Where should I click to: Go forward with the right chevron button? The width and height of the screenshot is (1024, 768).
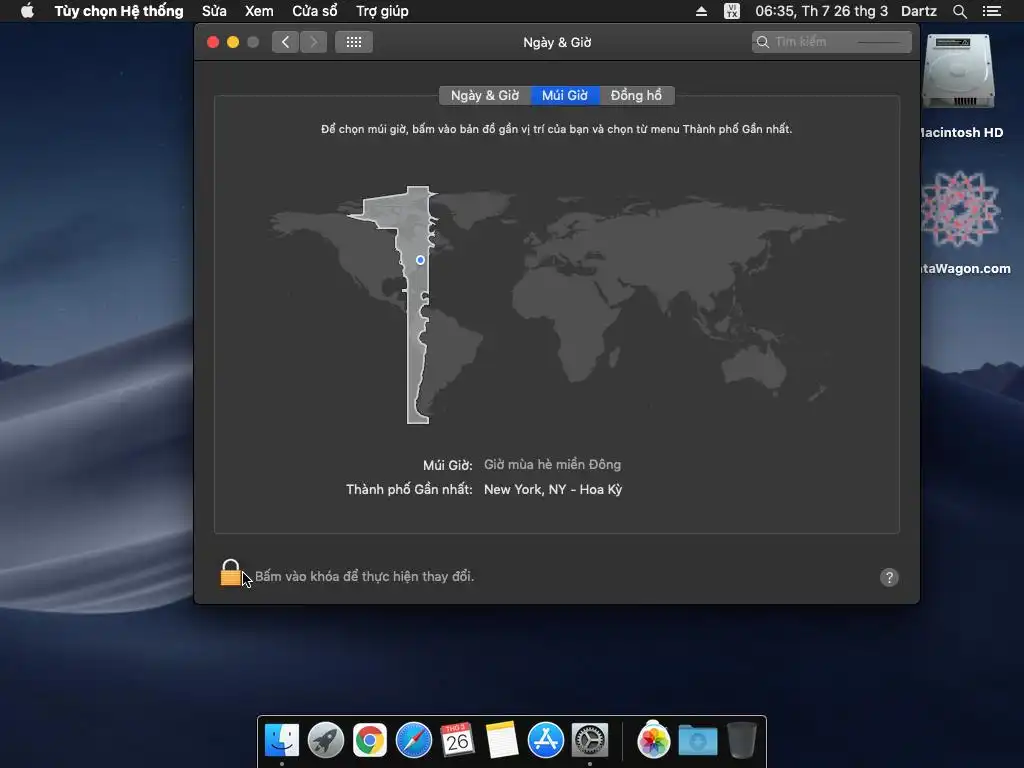pos(313,42)
